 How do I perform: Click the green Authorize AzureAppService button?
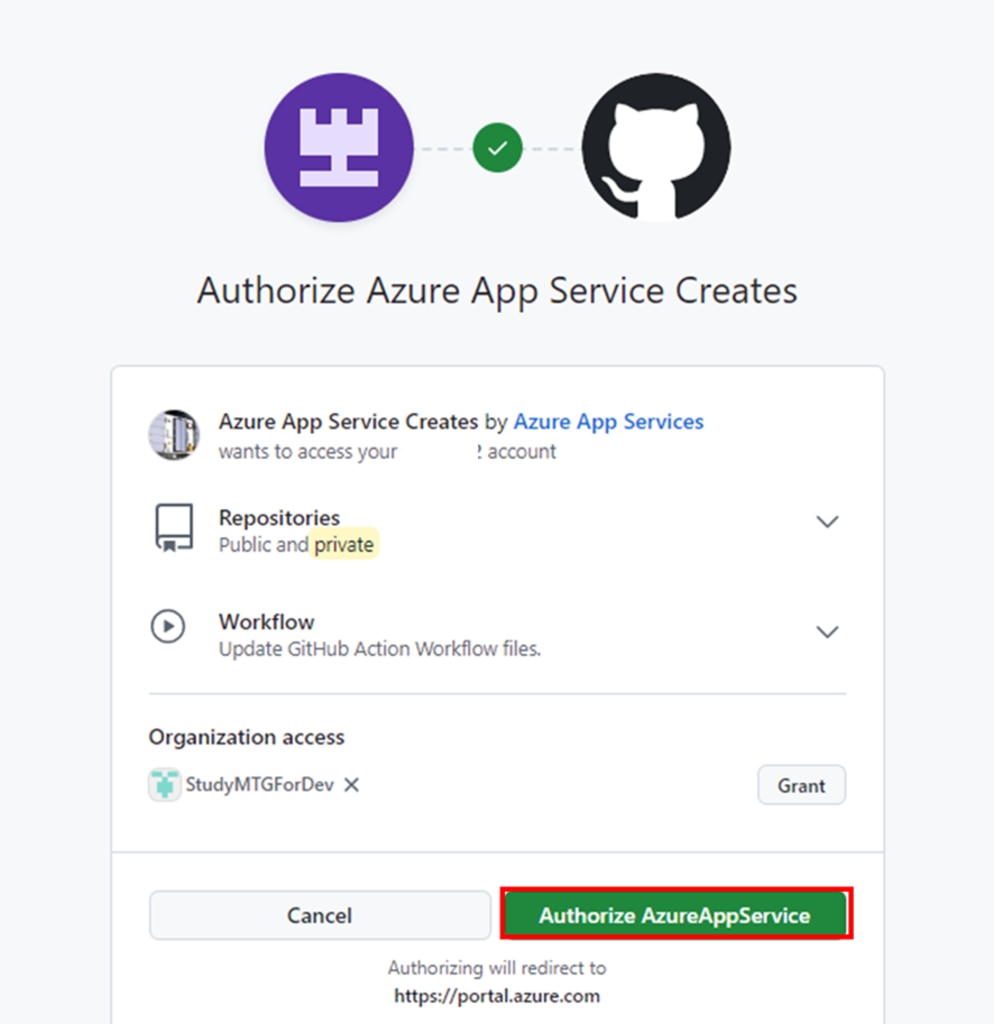[675, 915]
